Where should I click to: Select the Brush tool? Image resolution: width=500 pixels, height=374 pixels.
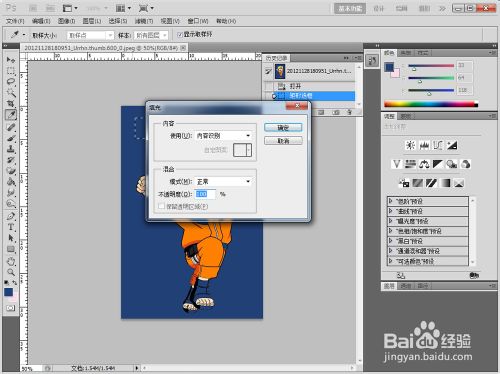click(x=11, y=138)
